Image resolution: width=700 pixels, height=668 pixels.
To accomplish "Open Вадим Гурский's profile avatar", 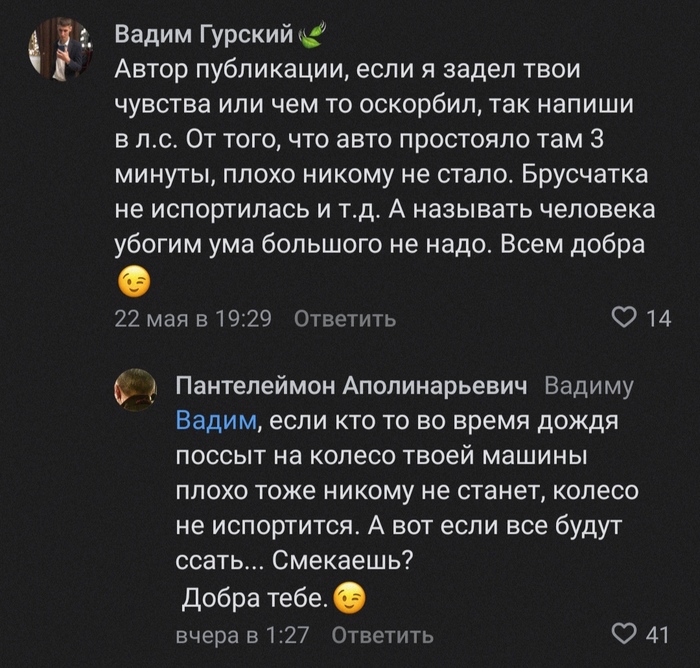I will coord(60,49).
